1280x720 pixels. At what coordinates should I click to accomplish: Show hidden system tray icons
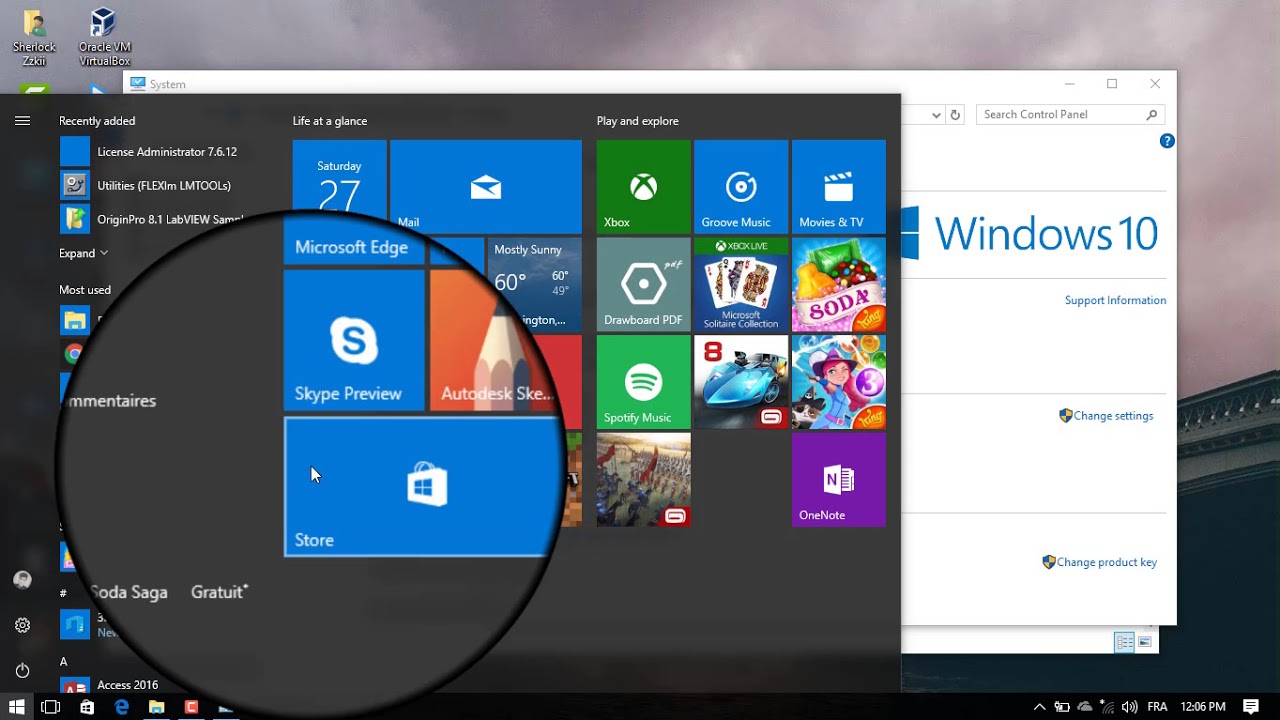[x=1039, y=707]
